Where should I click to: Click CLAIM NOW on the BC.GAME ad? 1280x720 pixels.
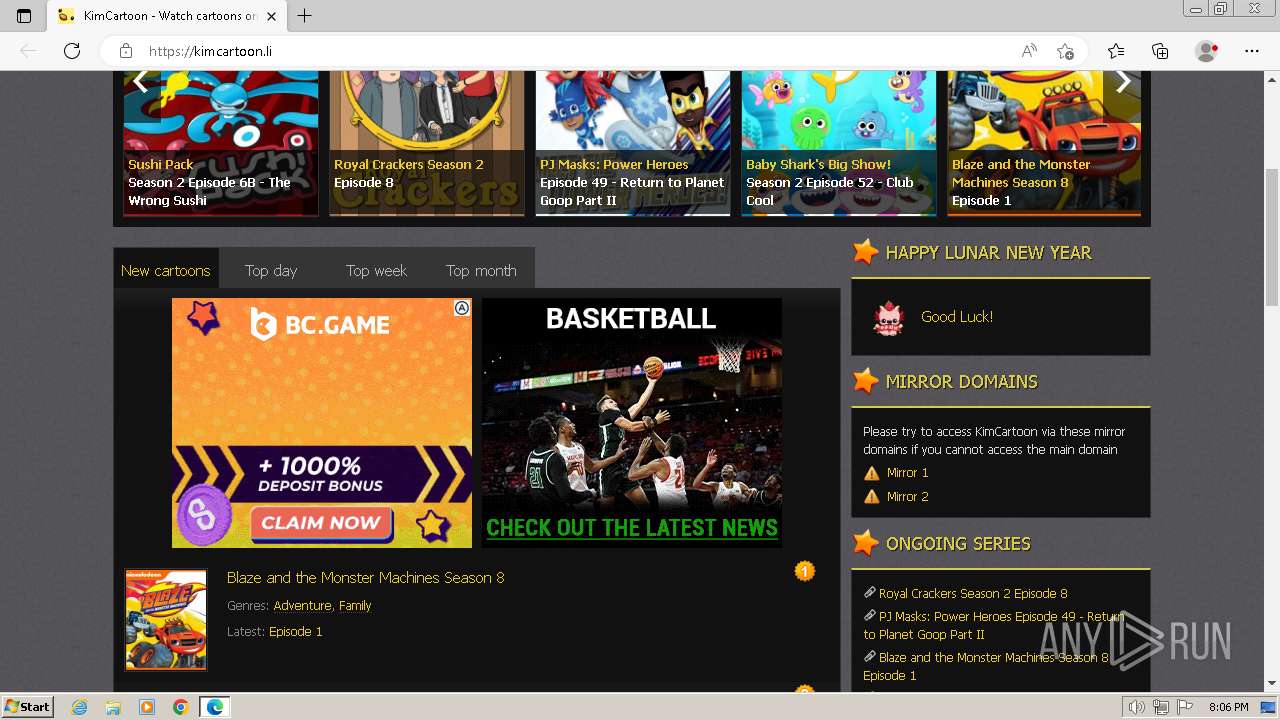(x=320, y=522)
